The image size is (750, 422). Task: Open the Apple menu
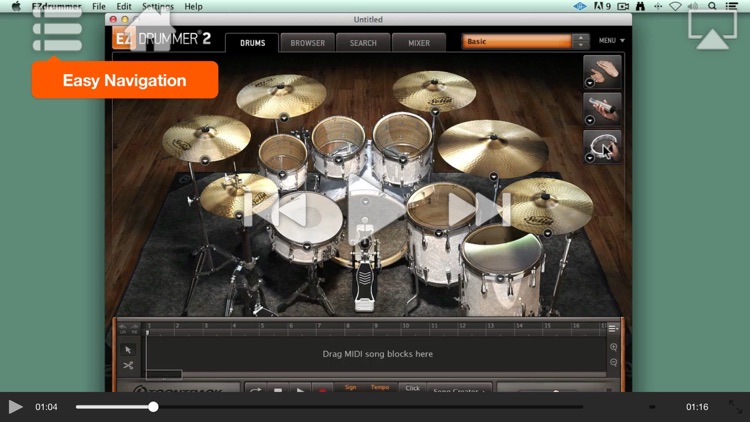[x=16, y=6]
